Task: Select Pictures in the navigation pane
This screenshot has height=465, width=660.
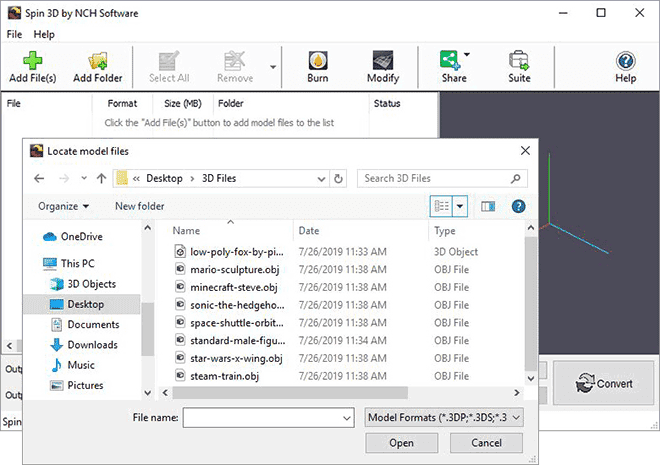Action: (77, 385)
